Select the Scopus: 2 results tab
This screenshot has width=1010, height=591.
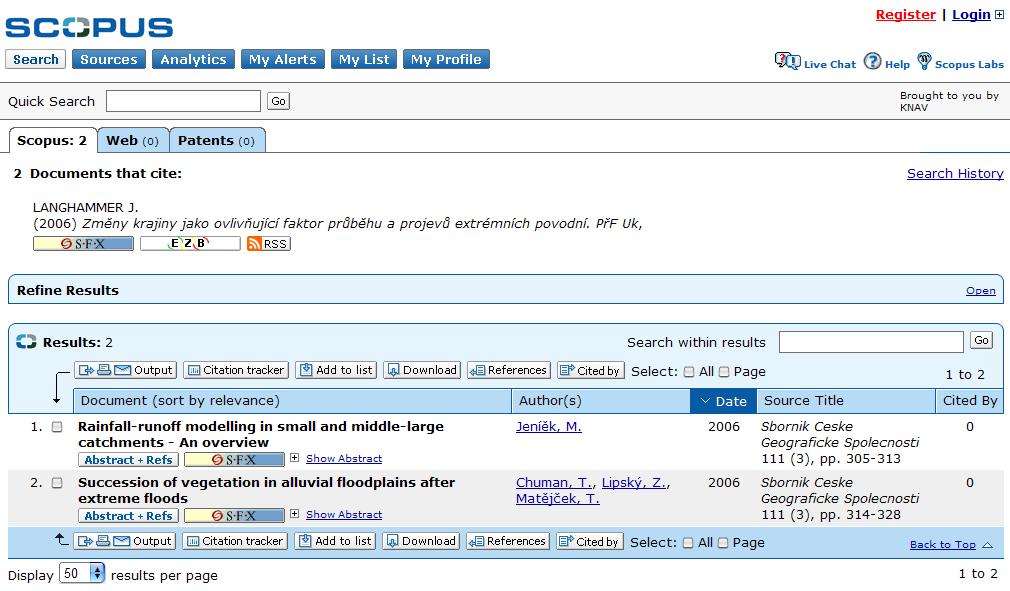(52, 140)
